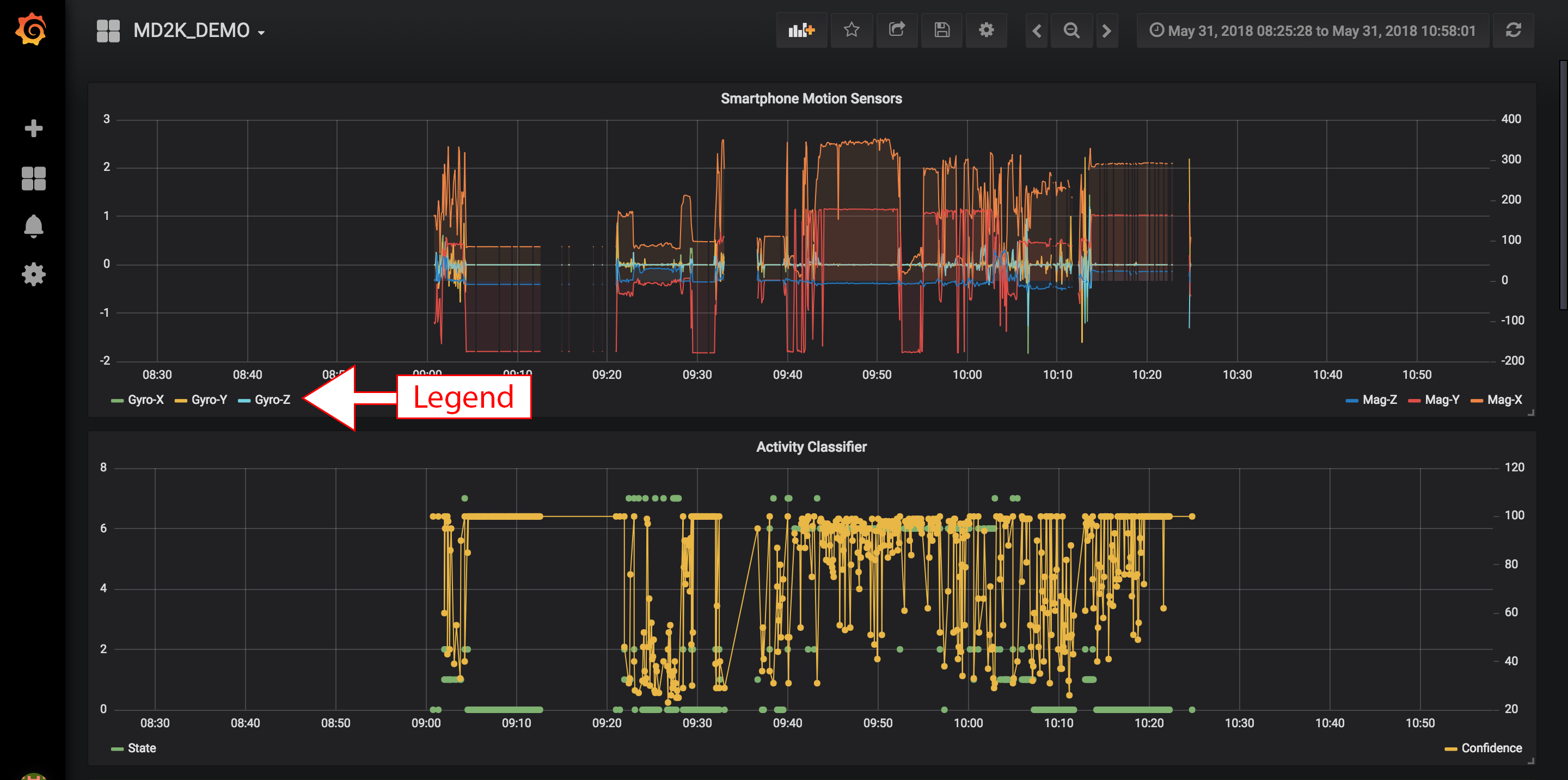The width and height of the screenshot is (1568, 780).
Task: Open the Alerting bell icon in sidebar
Action: click(33, 226)
